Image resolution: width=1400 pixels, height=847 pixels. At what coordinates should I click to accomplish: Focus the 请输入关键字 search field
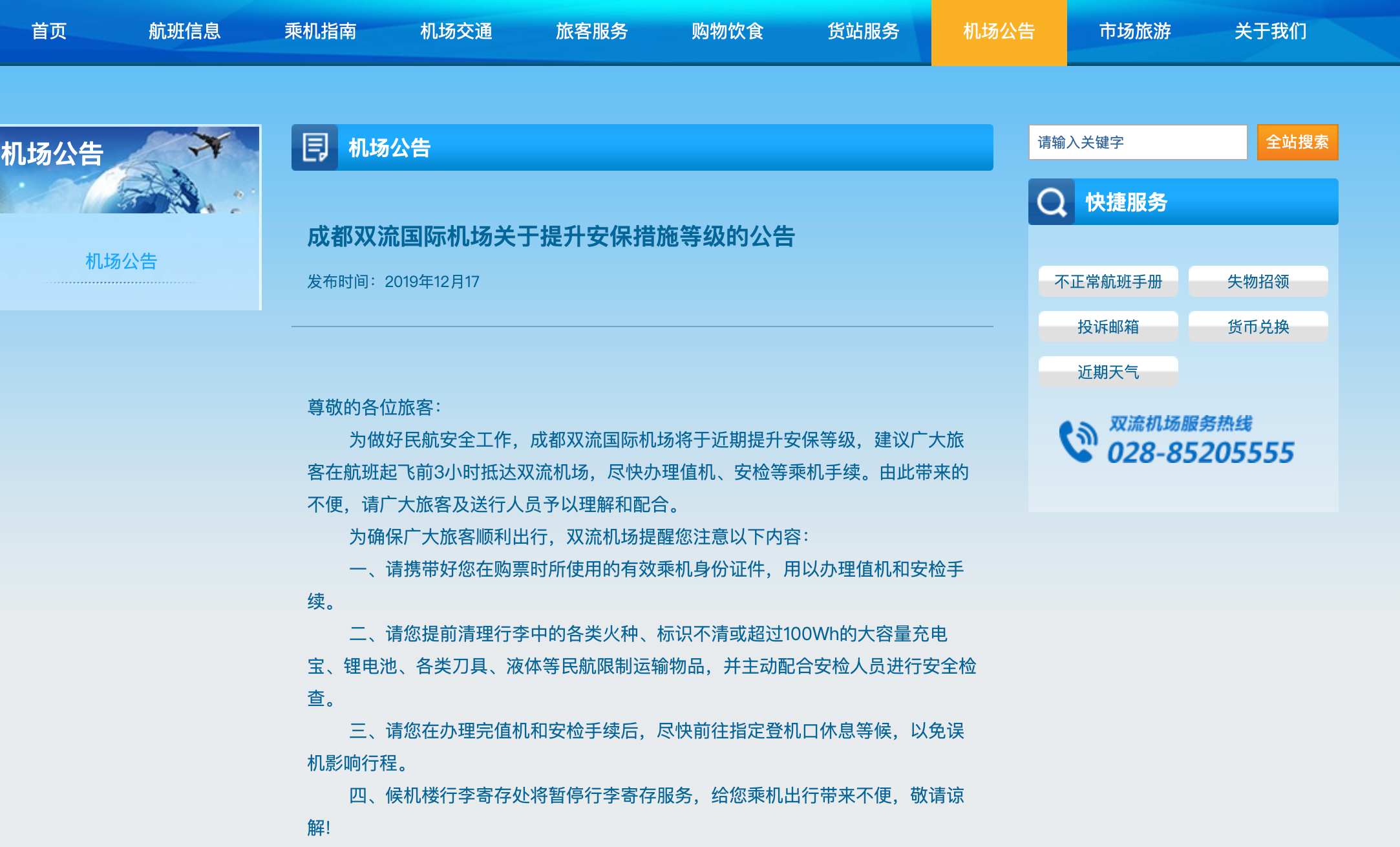(1138, 142)
